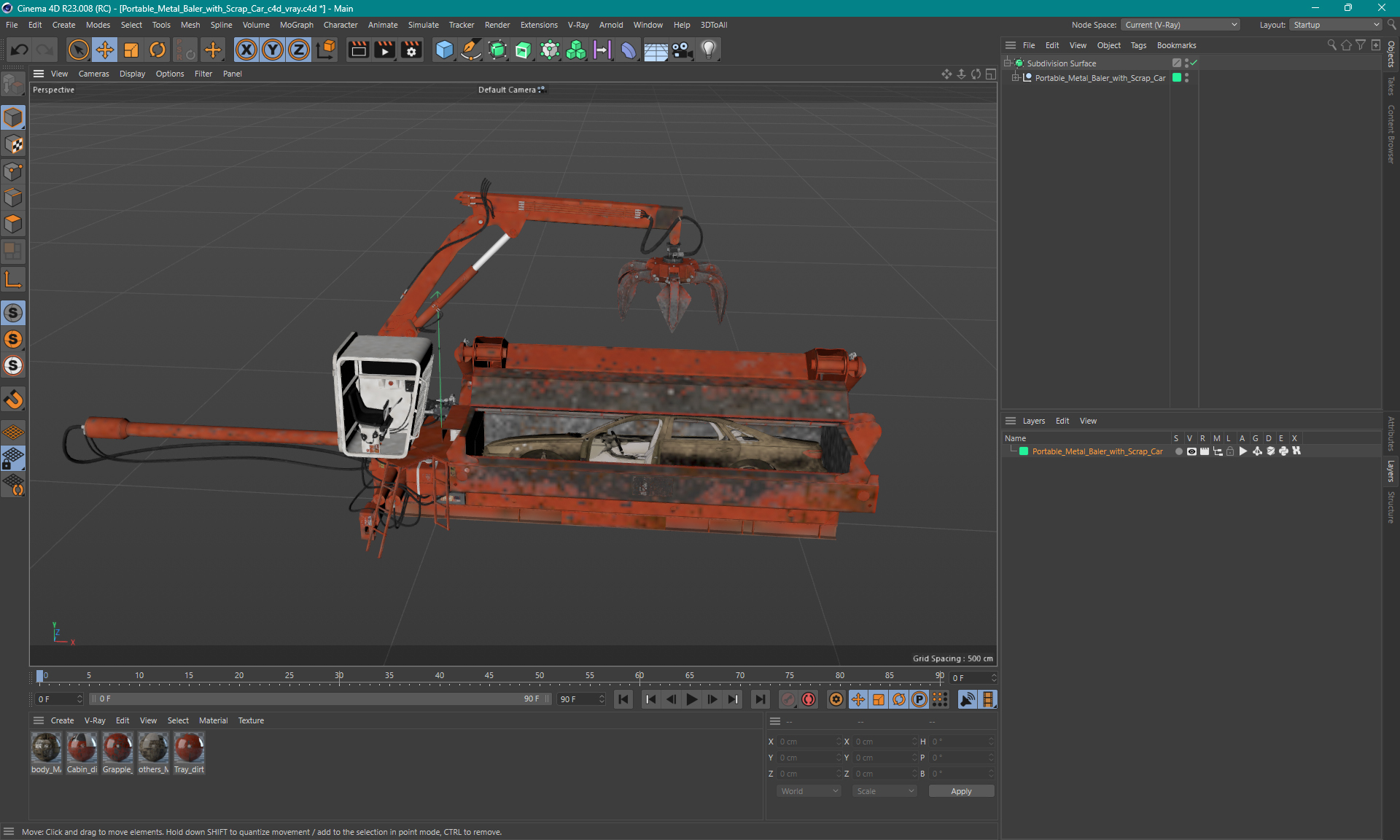The image size is (1400, 840).
Task: Render to Picture Viewer icon
Action: click(x=384, y=50)
